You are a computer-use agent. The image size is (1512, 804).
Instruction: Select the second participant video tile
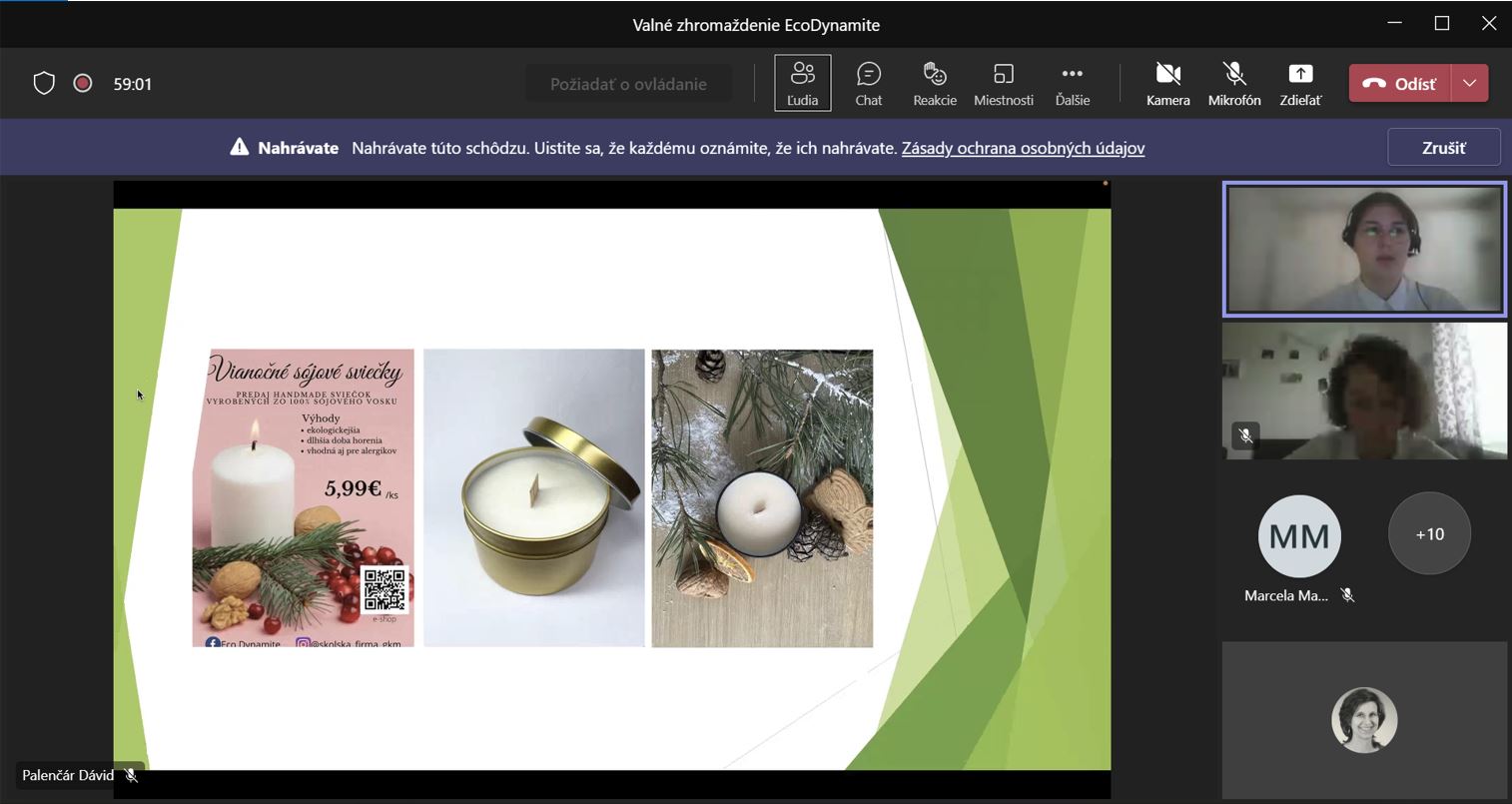coord(1364,391)
